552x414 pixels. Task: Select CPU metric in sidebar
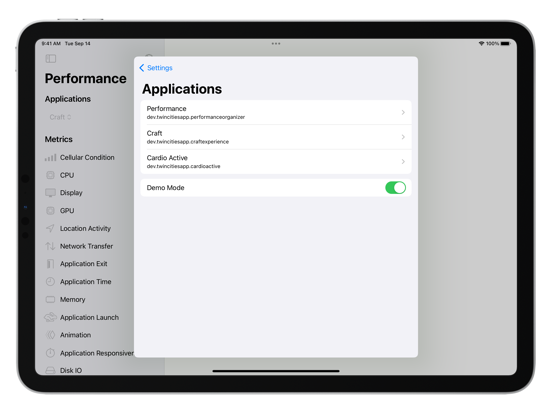point(67,175)
